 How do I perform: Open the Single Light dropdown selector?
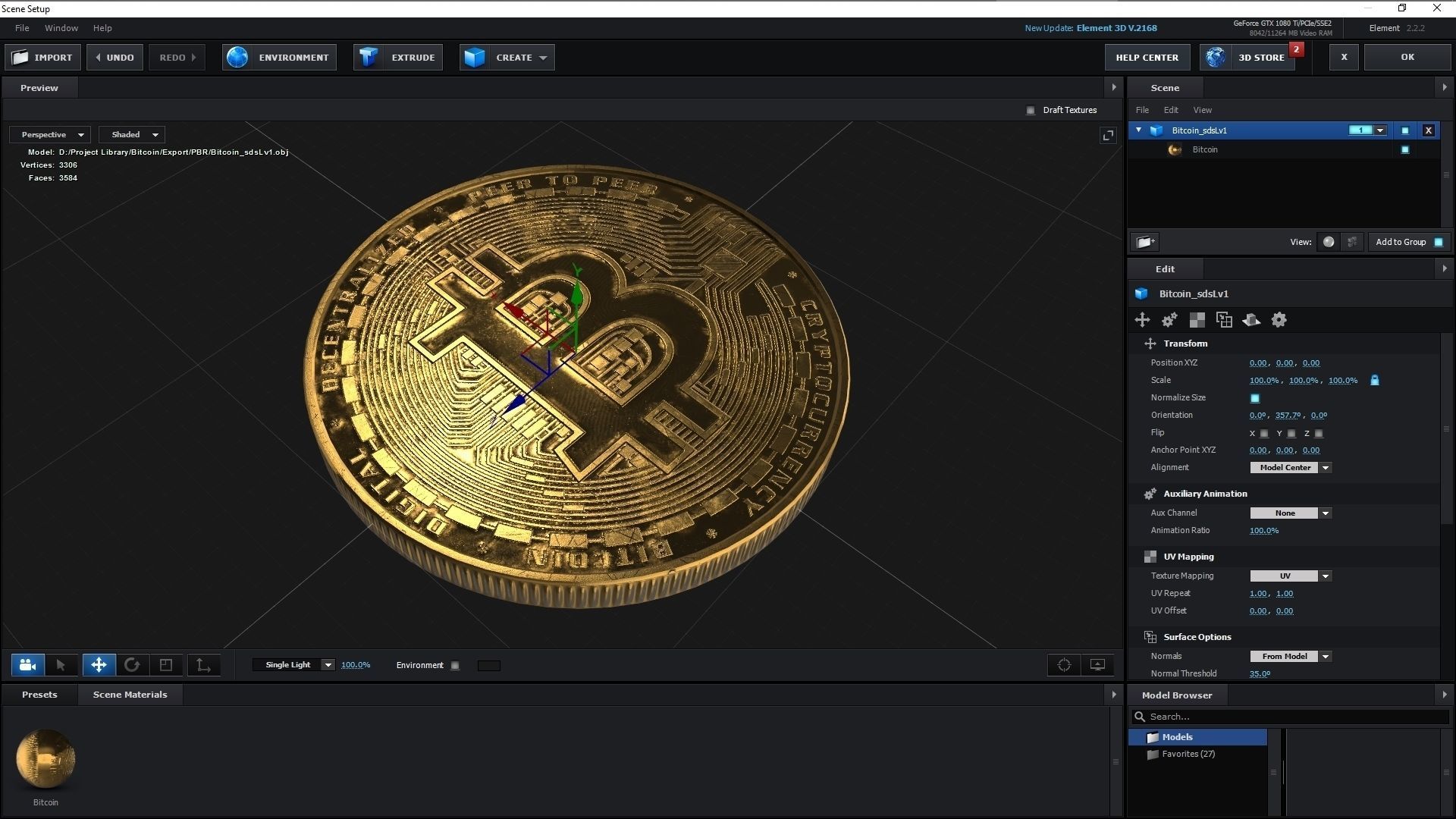(294, 664)
